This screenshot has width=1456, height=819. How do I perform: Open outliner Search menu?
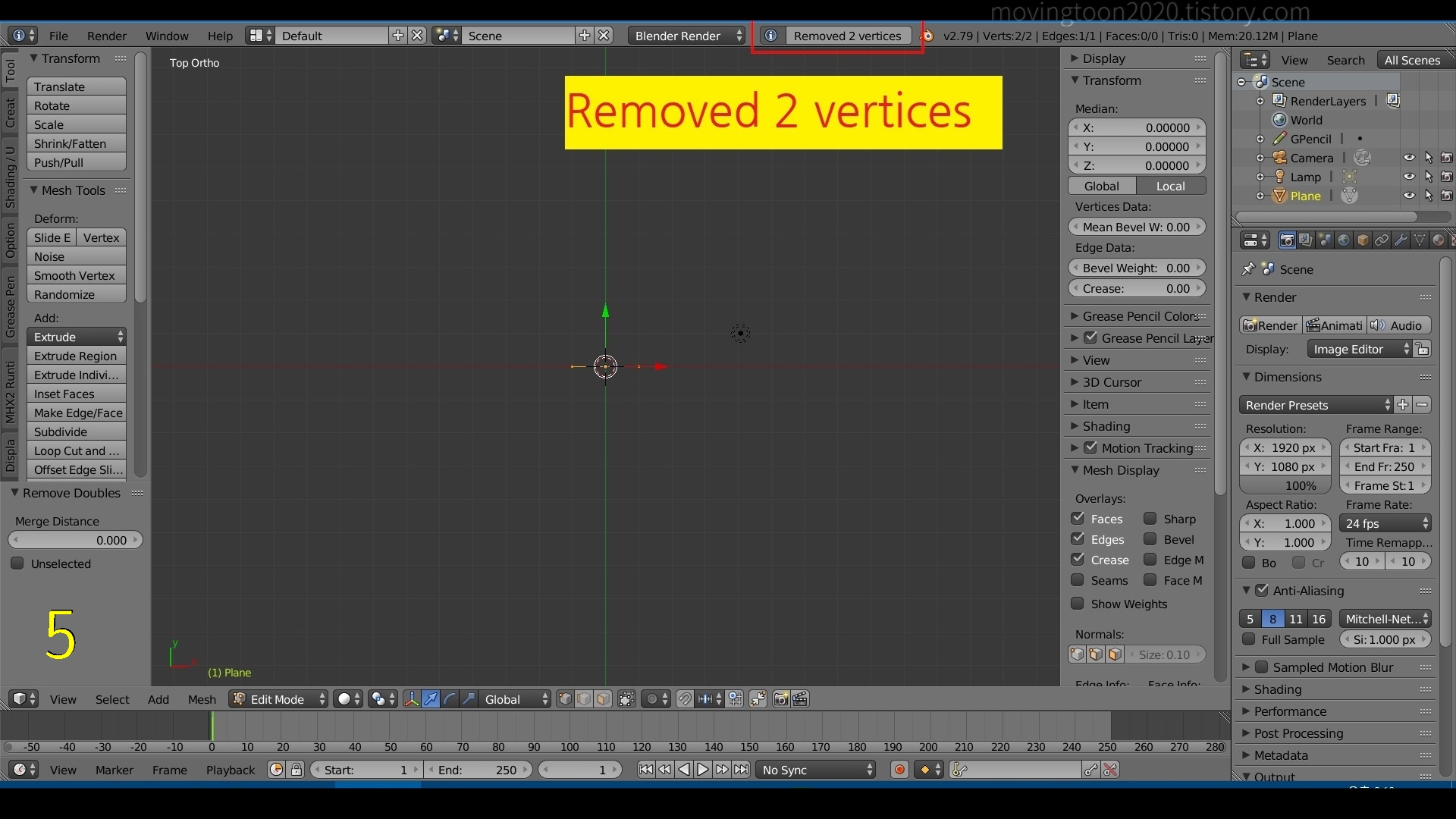1345,60
